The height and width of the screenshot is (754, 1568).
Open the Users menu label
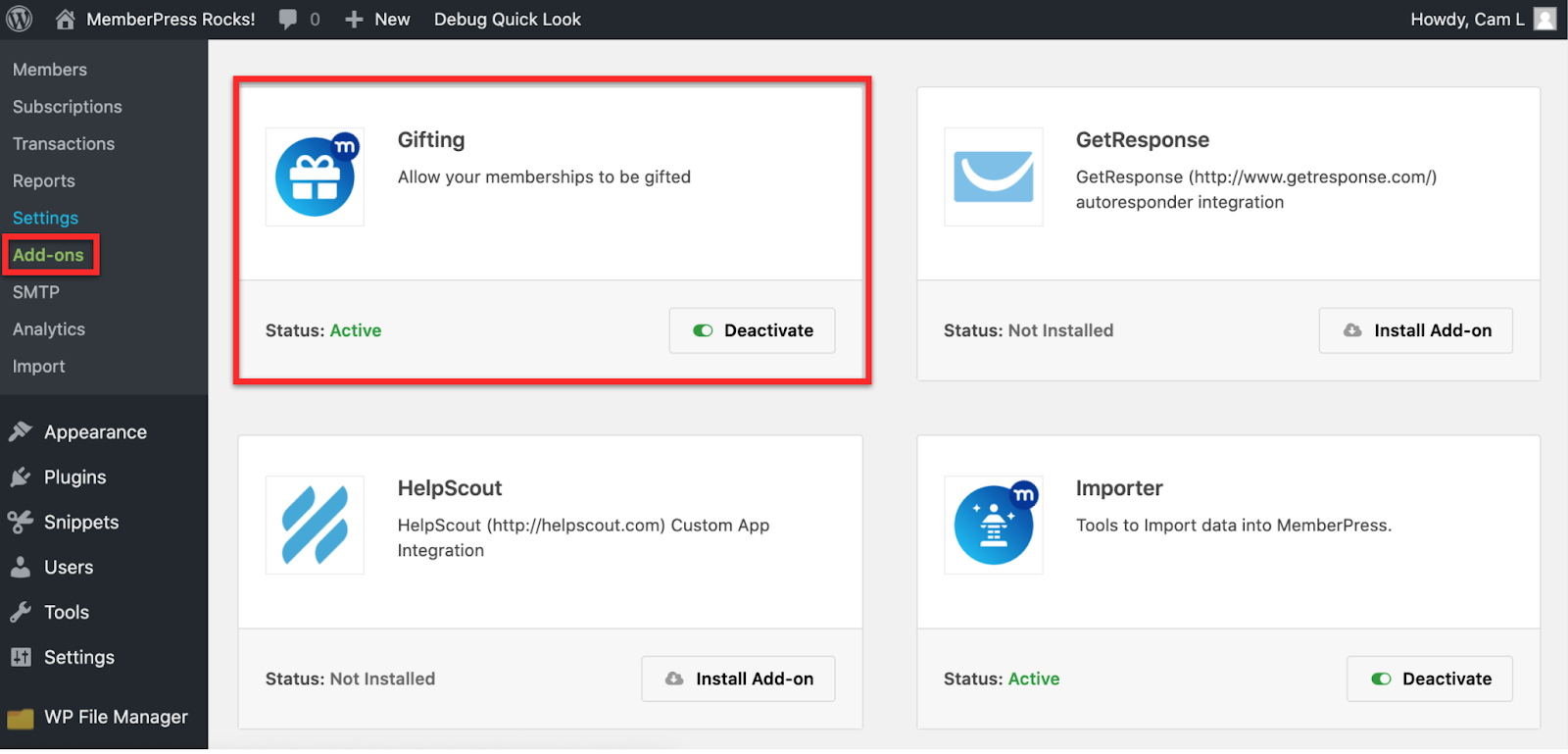pyautogui.click(x=69, y=568)
